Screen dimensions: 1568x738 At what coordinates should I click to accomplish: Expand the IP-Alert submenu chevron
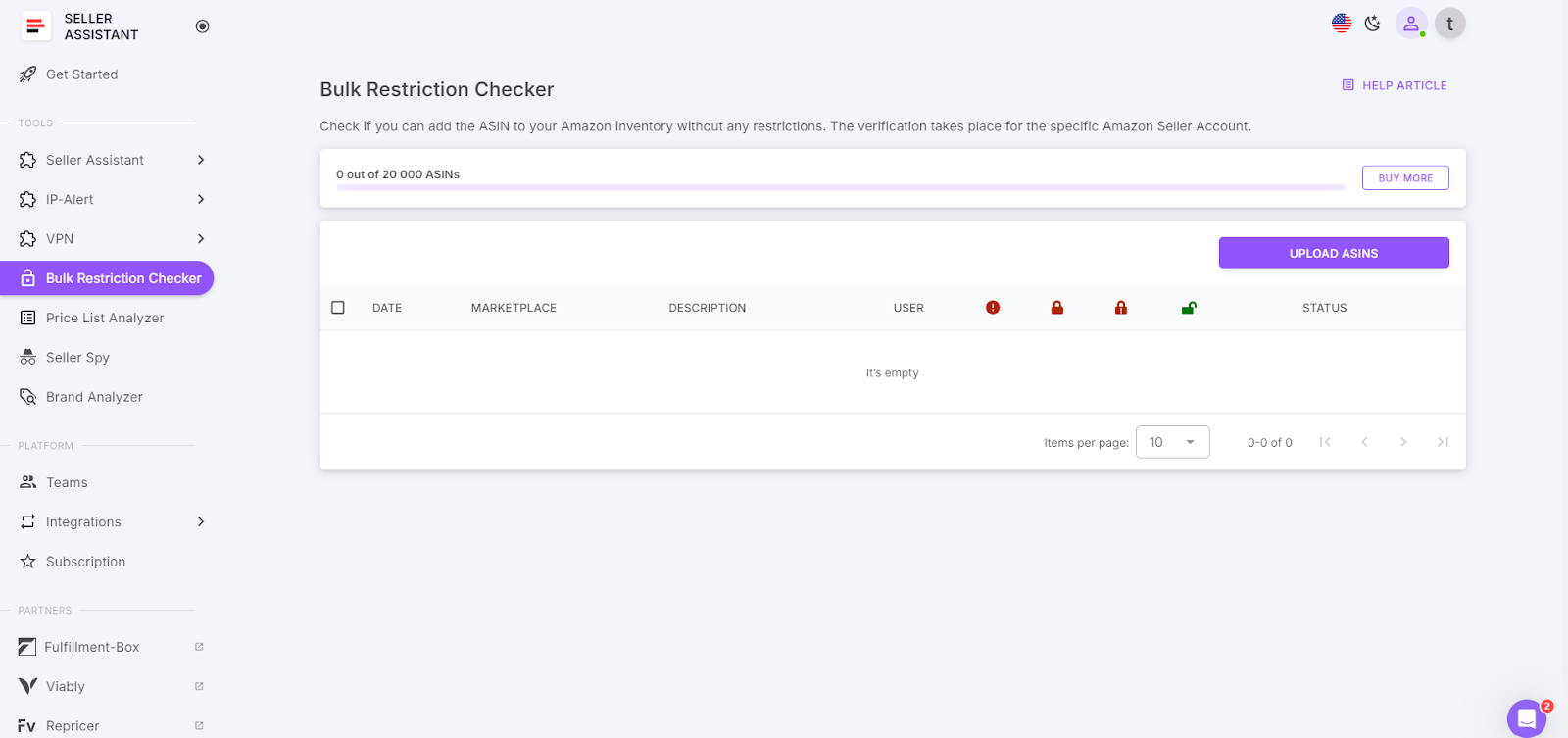pos(201,199)
